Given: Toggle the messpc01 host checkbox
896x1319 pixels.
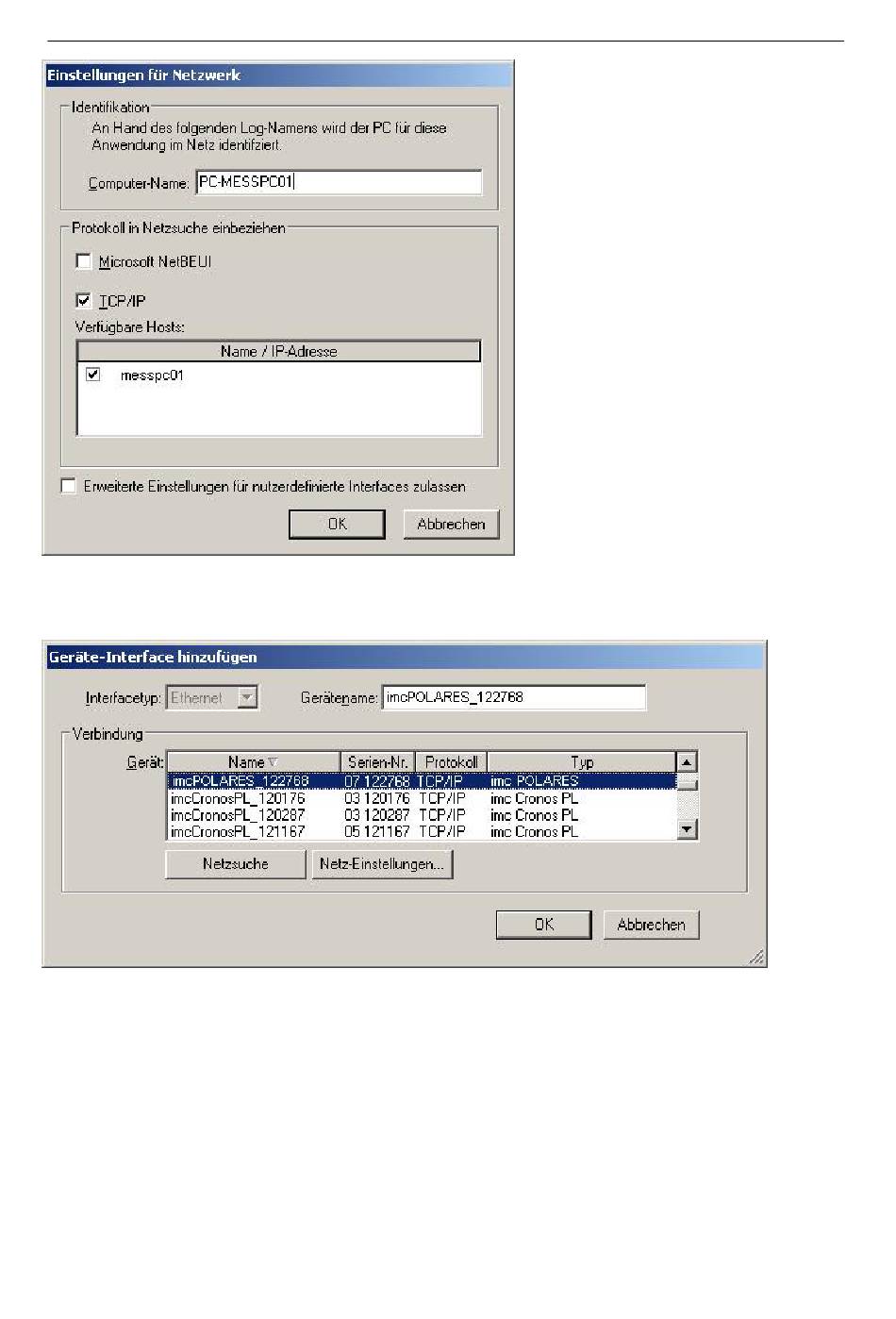Looking at the screenshot, I should (92, 375).
